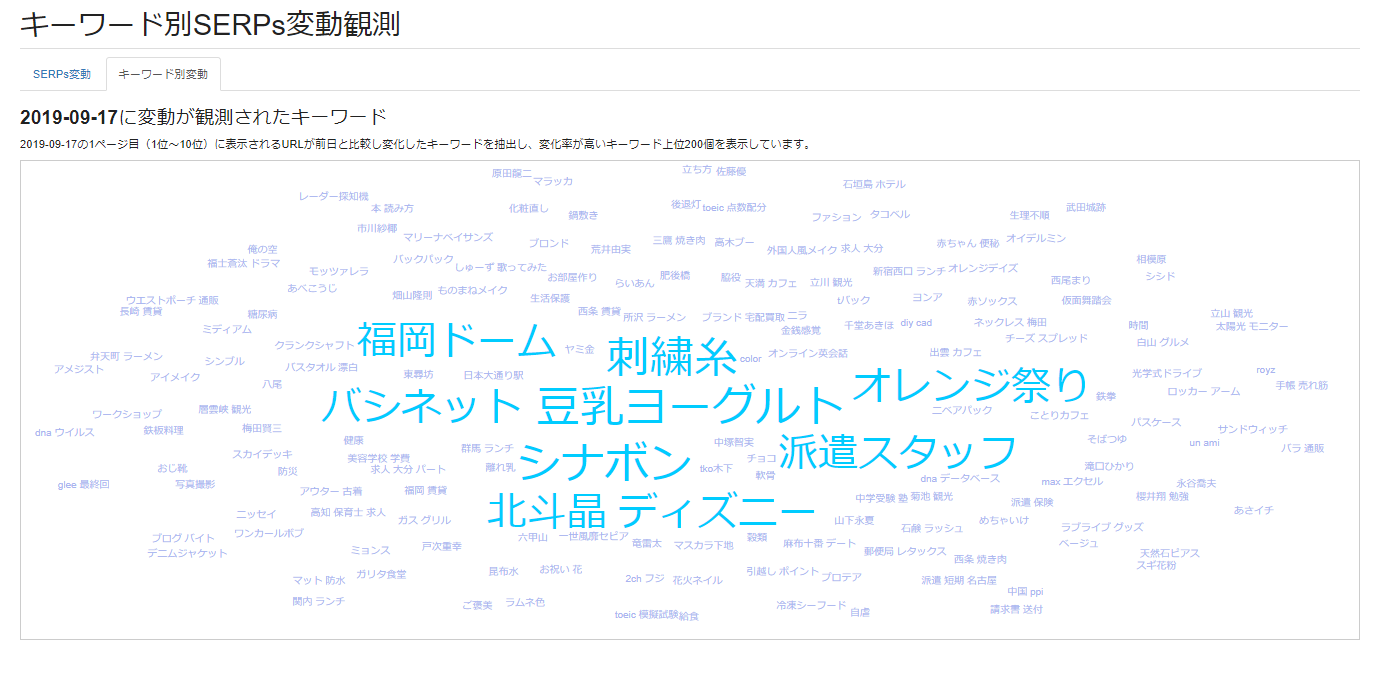Click the 太陽光 モニター keyword
The height and width of the screenshot is (681, 1381).
1252,326
